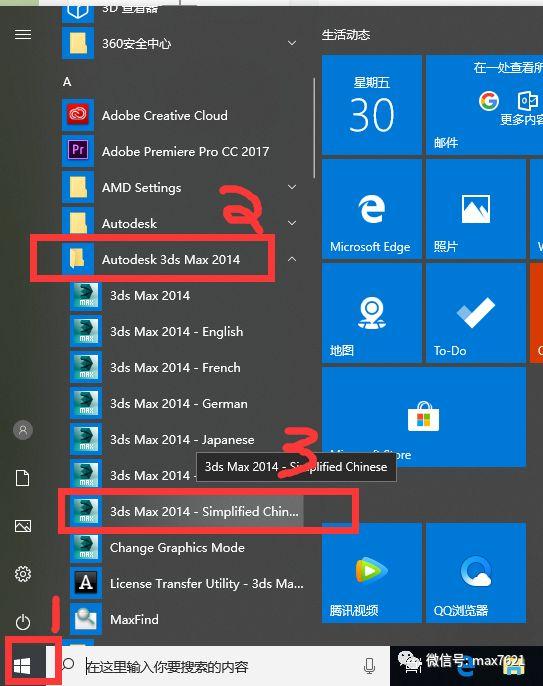This screenshot has height=686, width=543.
Task: Open the 照片 photos tile
Action: tap(476, 209)
